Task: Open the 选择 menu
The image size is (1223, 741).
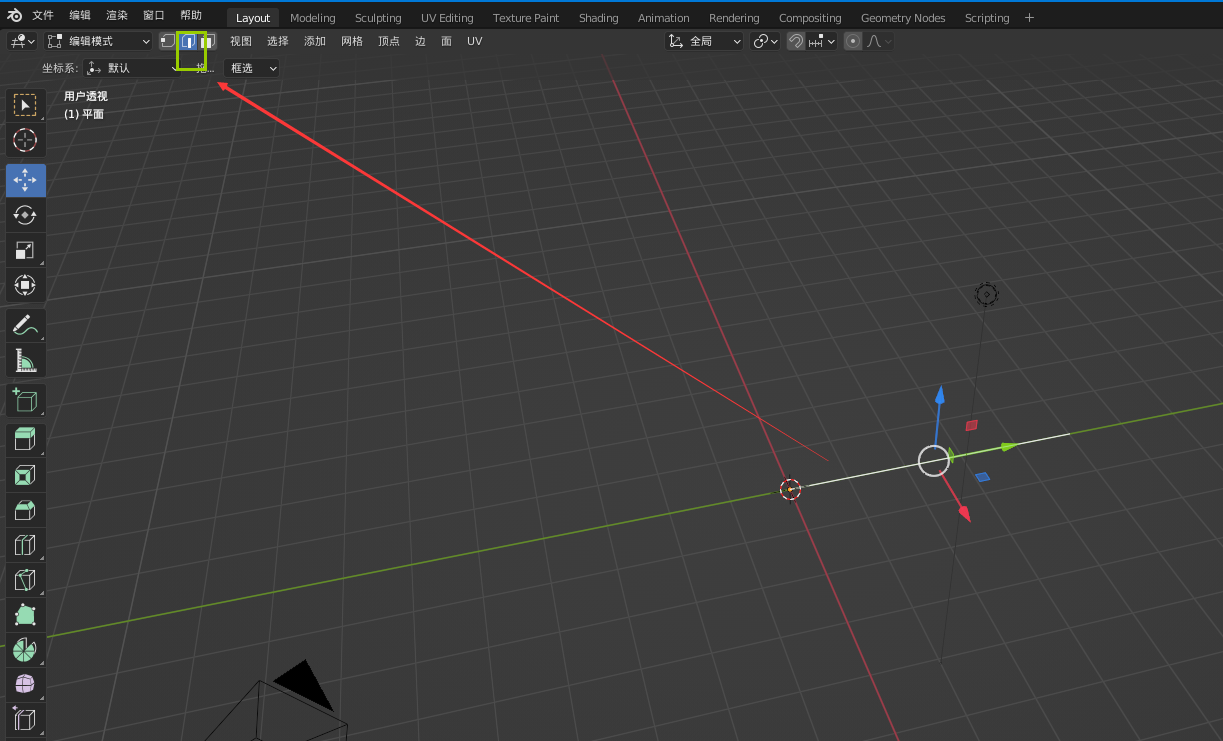Action: click(278, 41)
